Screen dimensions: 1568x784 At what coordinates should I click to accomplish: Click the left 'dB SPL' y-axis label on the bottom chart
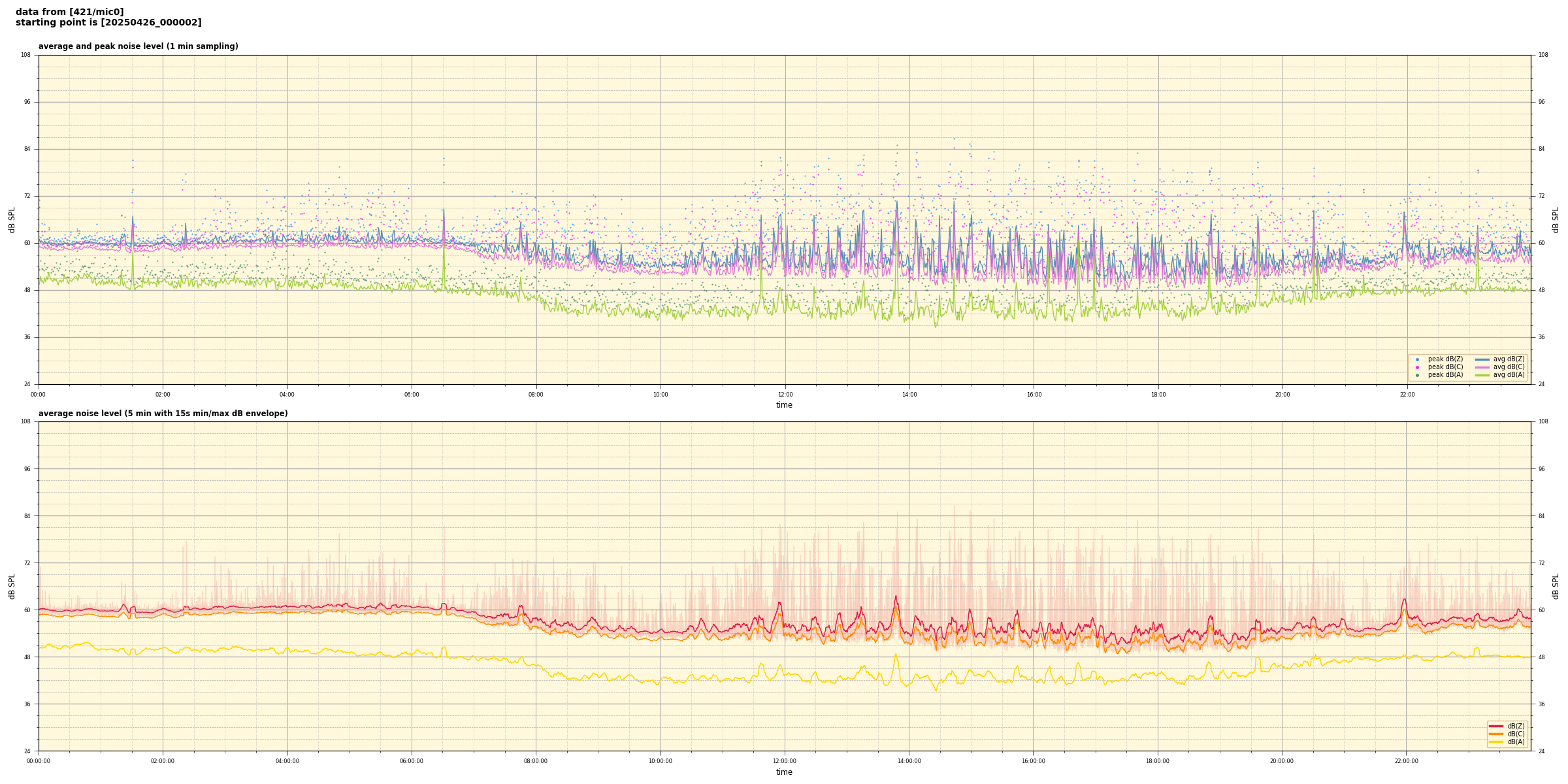(12, 586)
